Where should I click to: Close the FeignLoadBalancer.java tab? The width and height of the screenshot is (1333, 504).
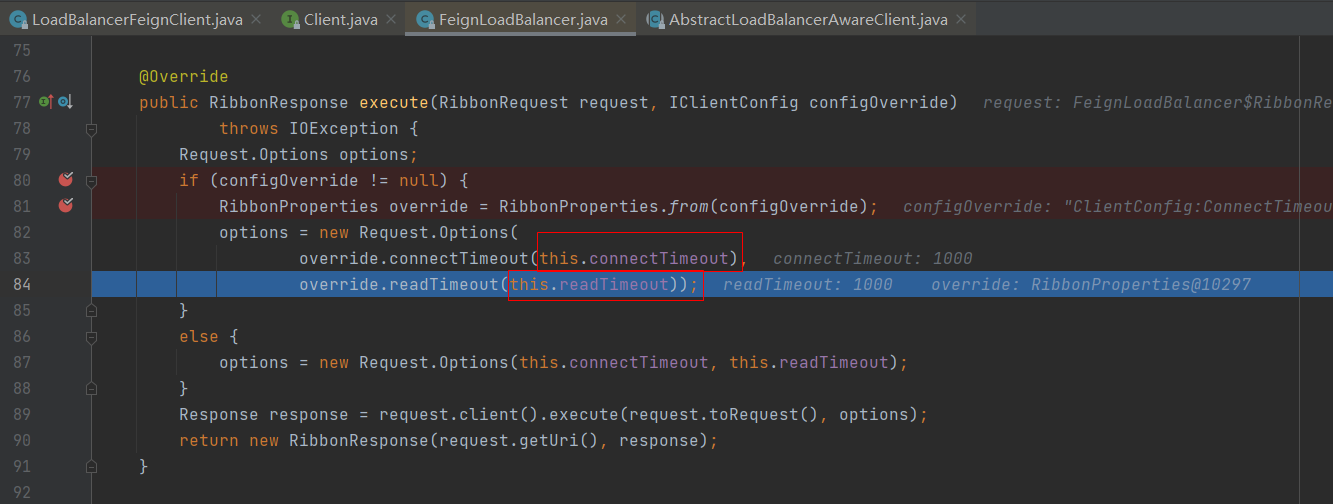click(x=619, y=19)
